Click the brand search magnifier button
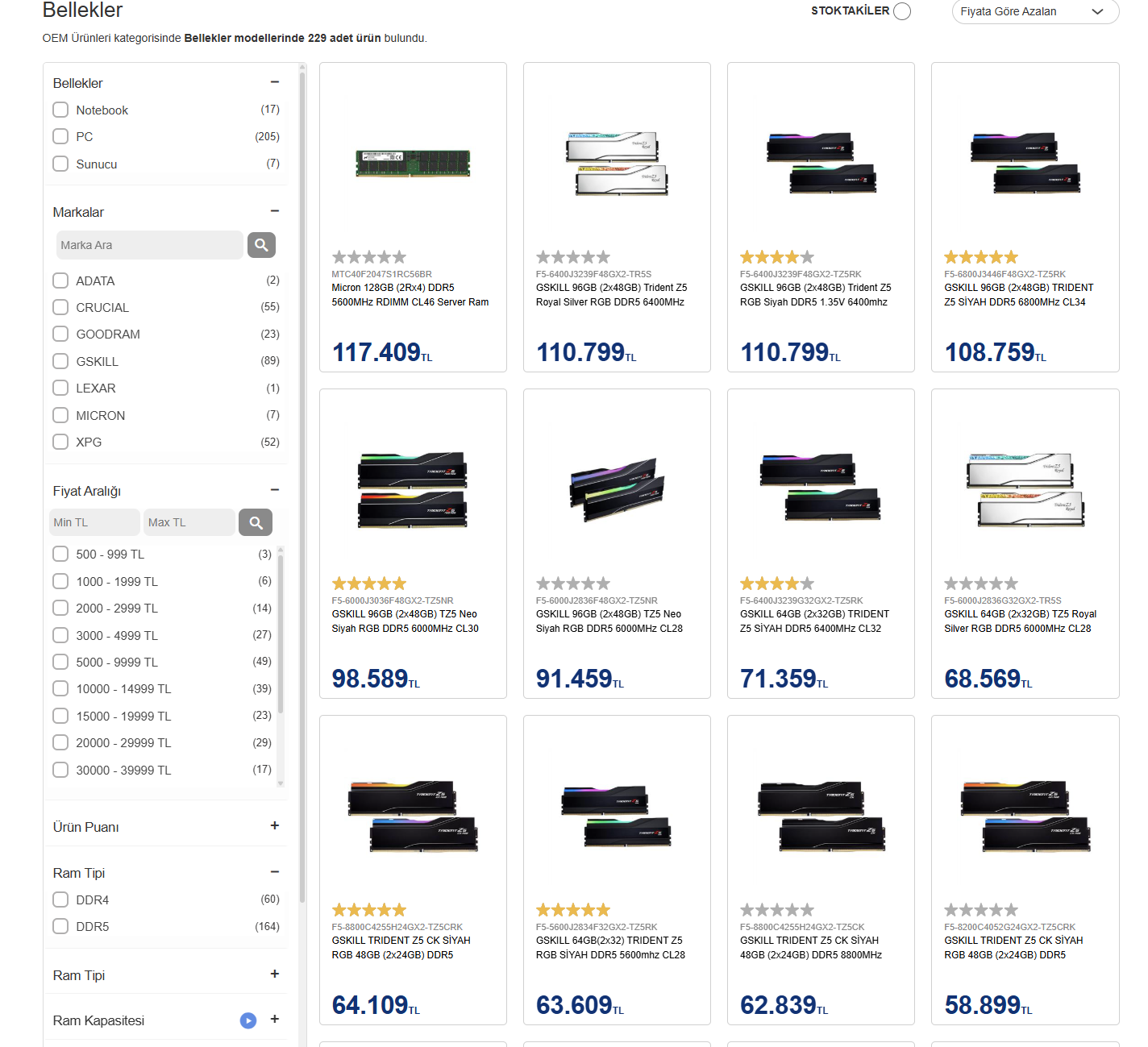The width and height of the screenshot is (1148, 1047). tap(261, 245)
